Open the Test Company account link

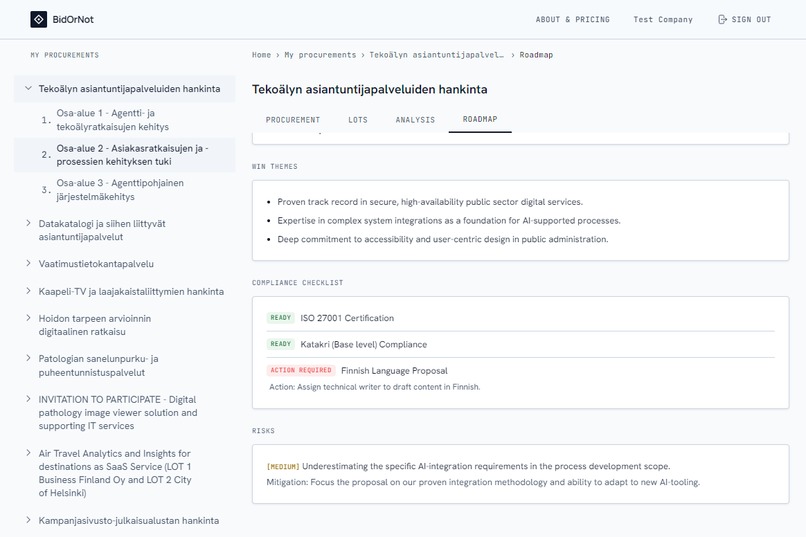[x=663, y=20]
